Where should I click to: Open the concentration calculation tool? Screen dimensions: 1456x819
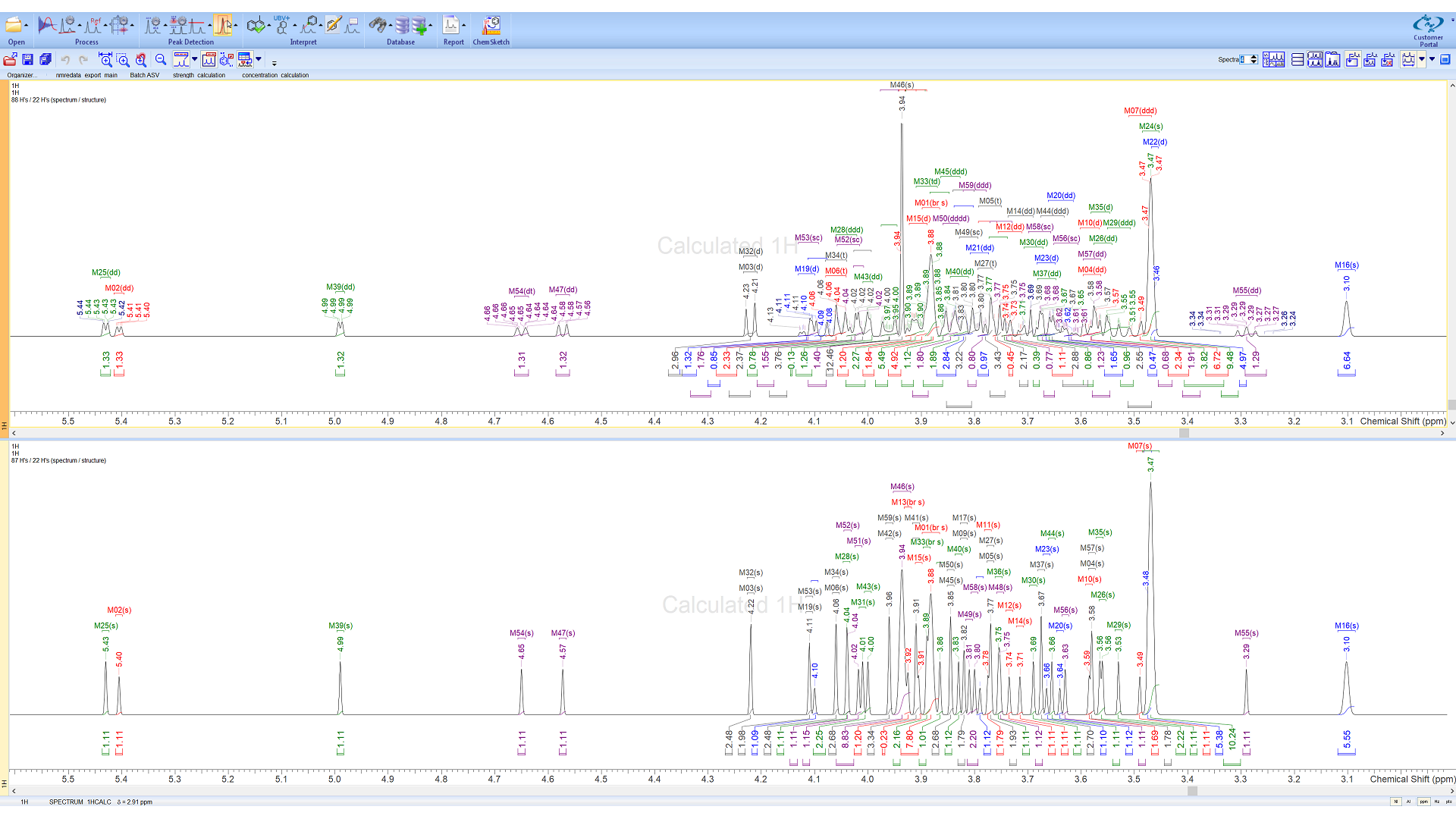coord(244,60)
